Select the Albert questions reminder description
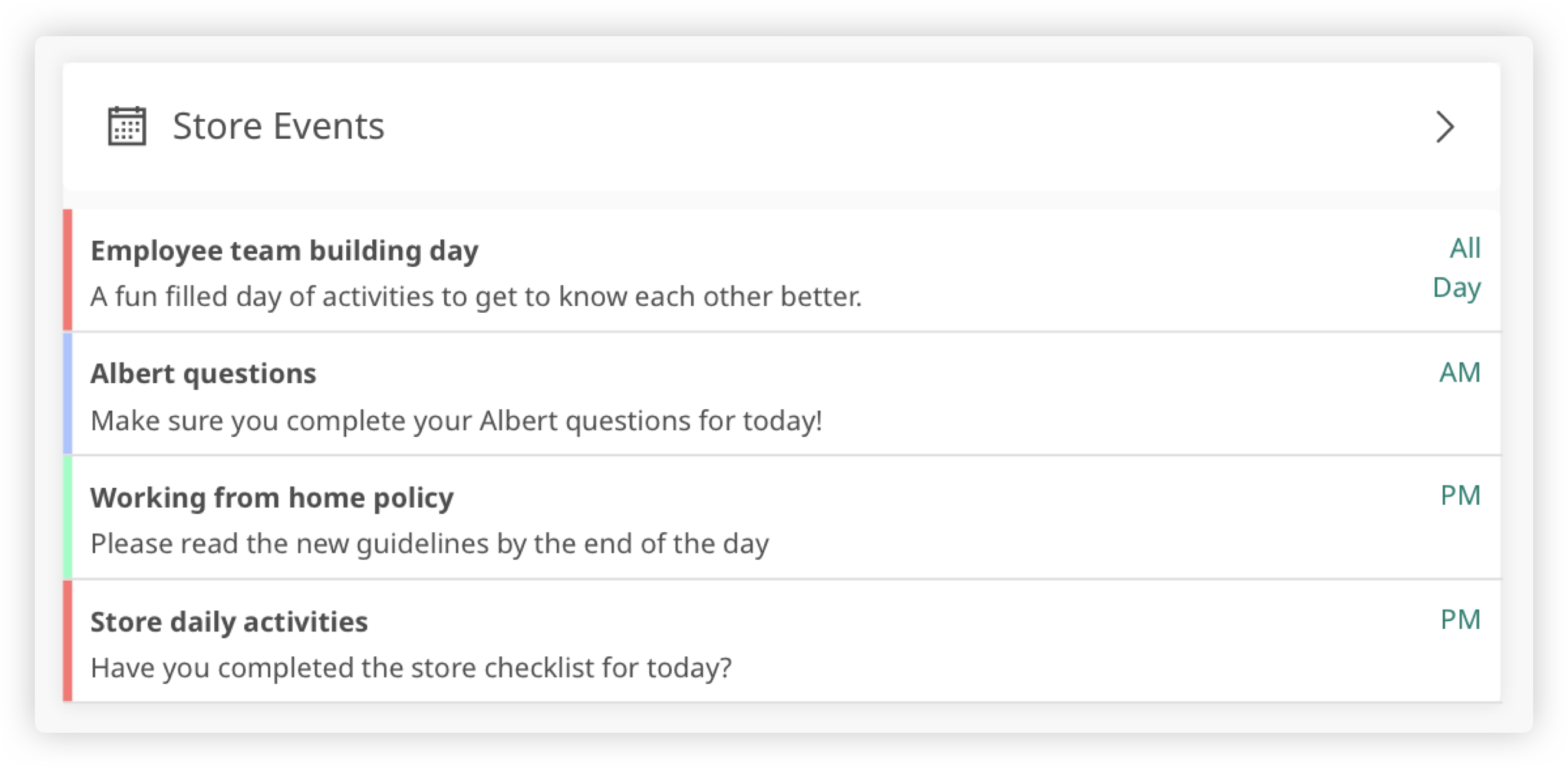Image resolution: width=1568 pixels, height=769 pixels. (x=456, y=421)
